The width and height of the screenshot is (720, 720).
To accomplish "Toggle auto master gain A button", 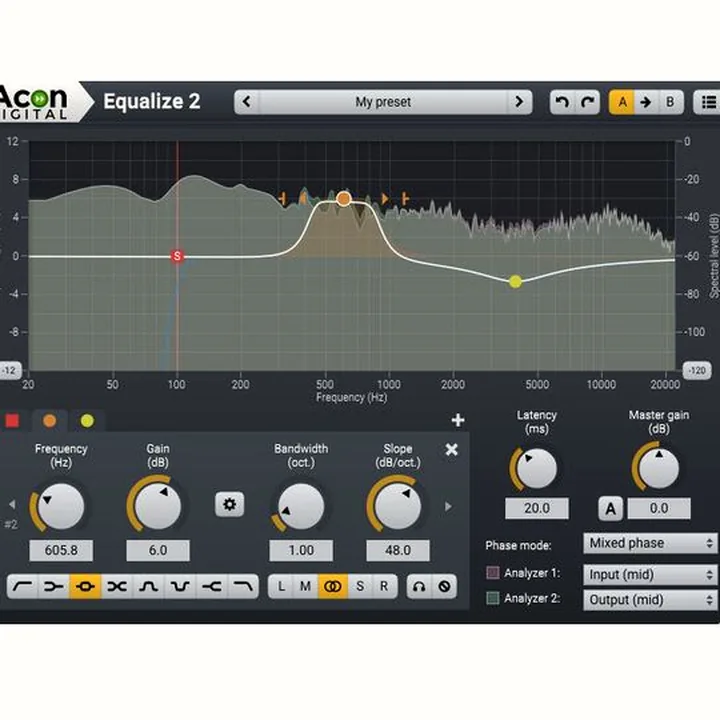I will tap(611, 509).
